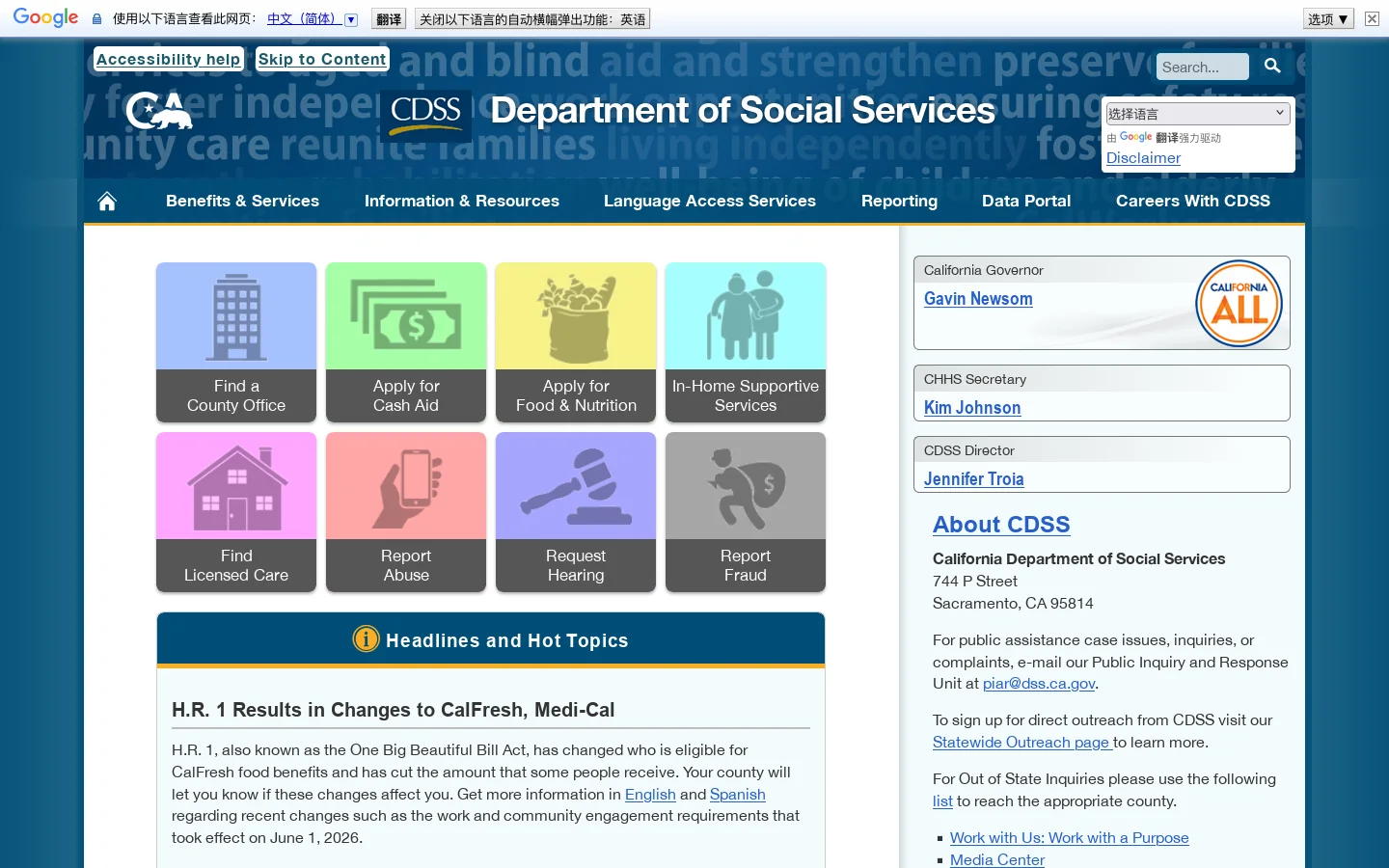Screen dimensions: 1389x868
Task: Open the Apply for Cash Aid tile
Action: pyautogui.click(x=406, y=342)
